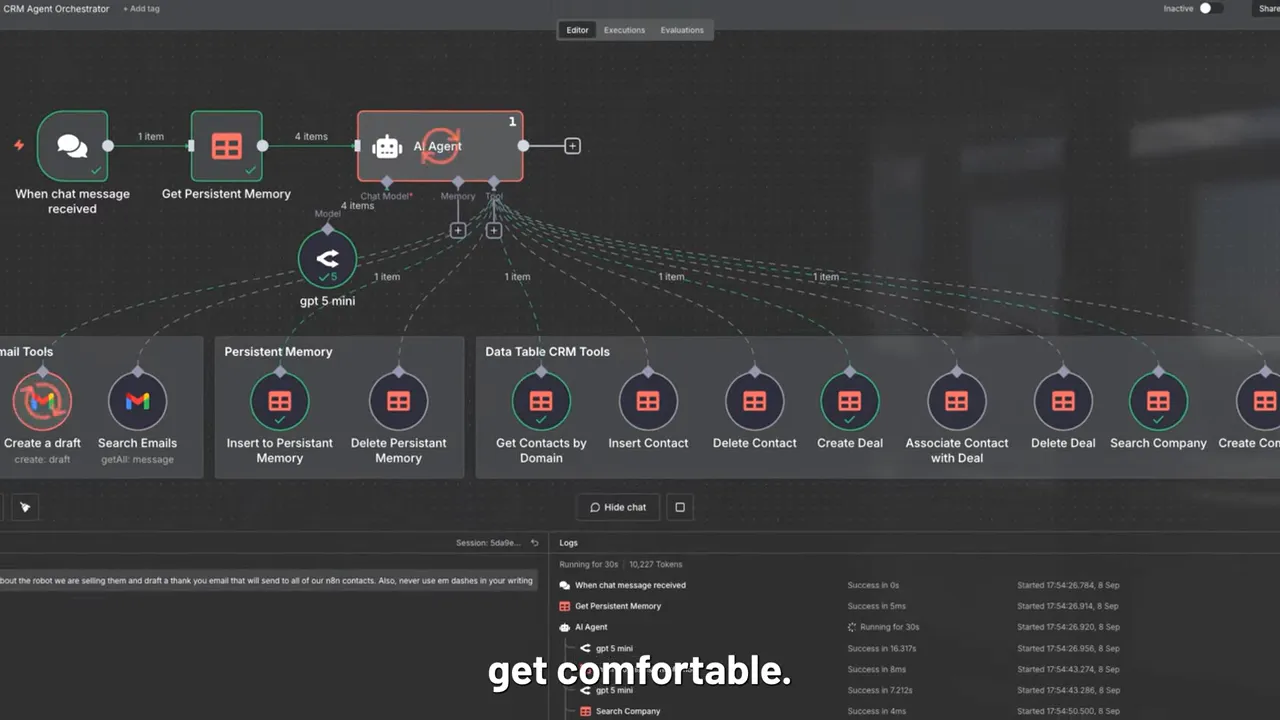The height and width of the screenshot is (720, 1280).
Task: Open the Get Persistent Memory node
Action: coord(226,146)
